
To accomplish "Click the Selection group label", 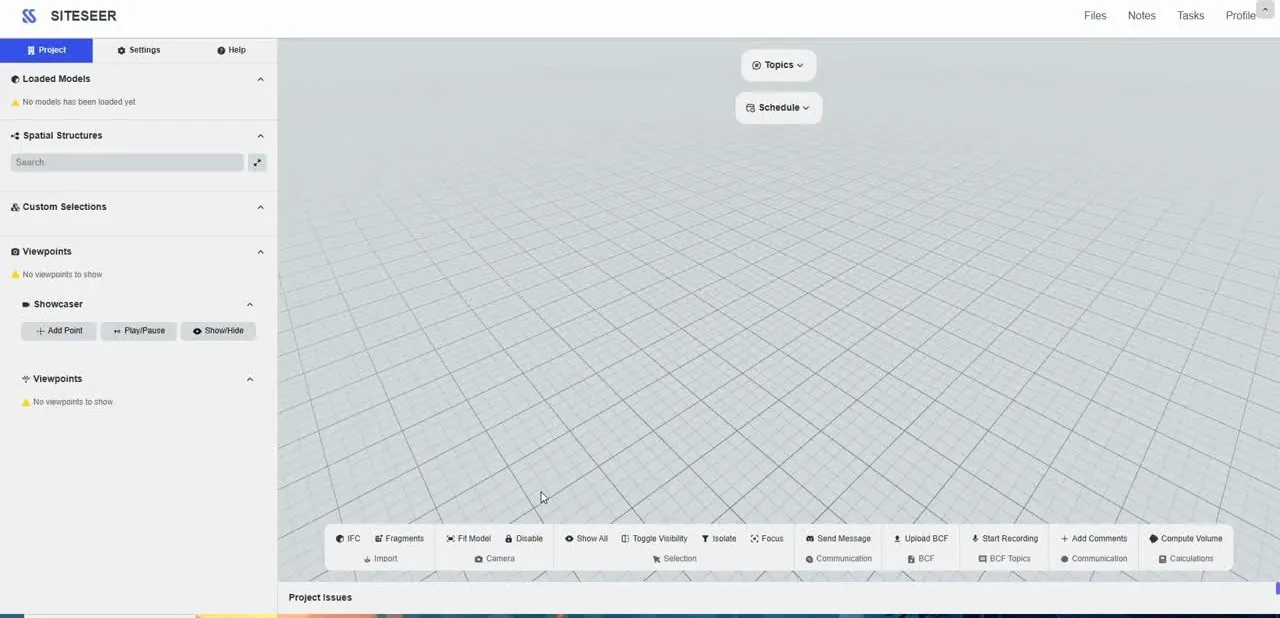I will pos(675,559).
